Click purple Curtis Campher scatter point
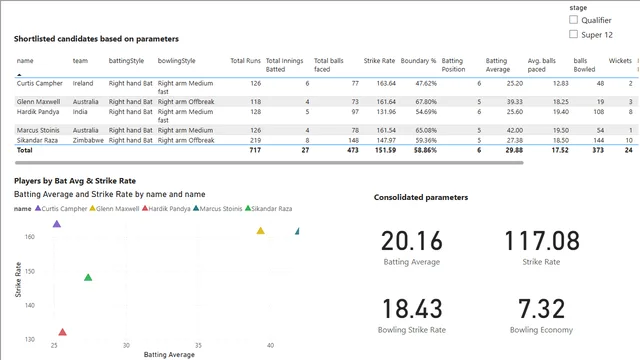 pos(57,224)
